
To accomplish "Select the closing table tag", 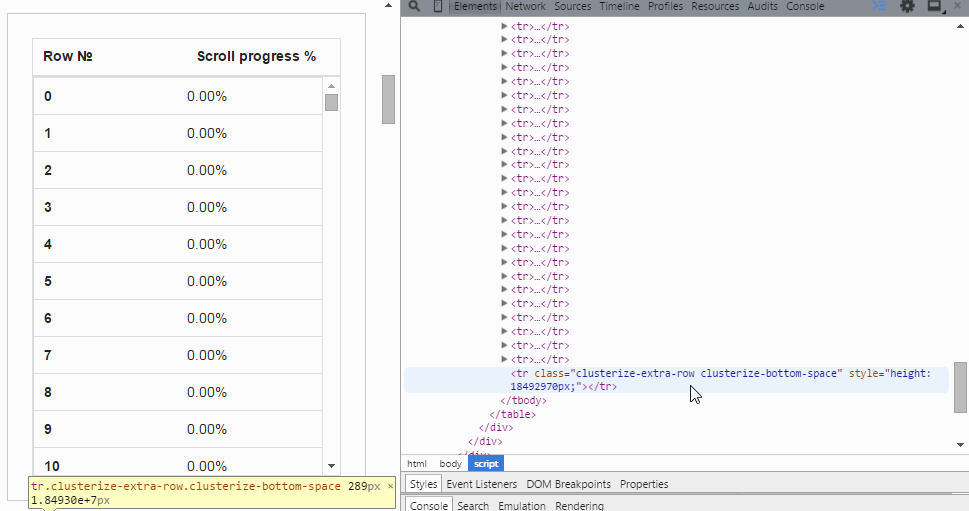I will tap(513, 414).
